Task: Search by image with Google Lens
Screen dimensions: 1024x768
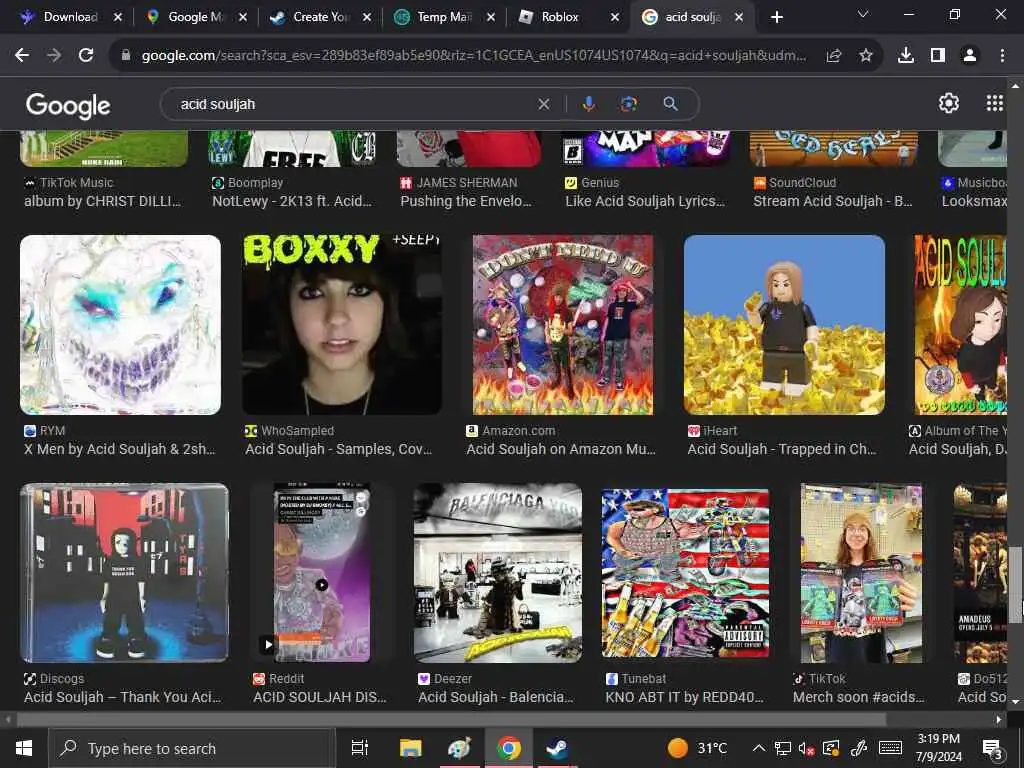Action: click(629, 104)
